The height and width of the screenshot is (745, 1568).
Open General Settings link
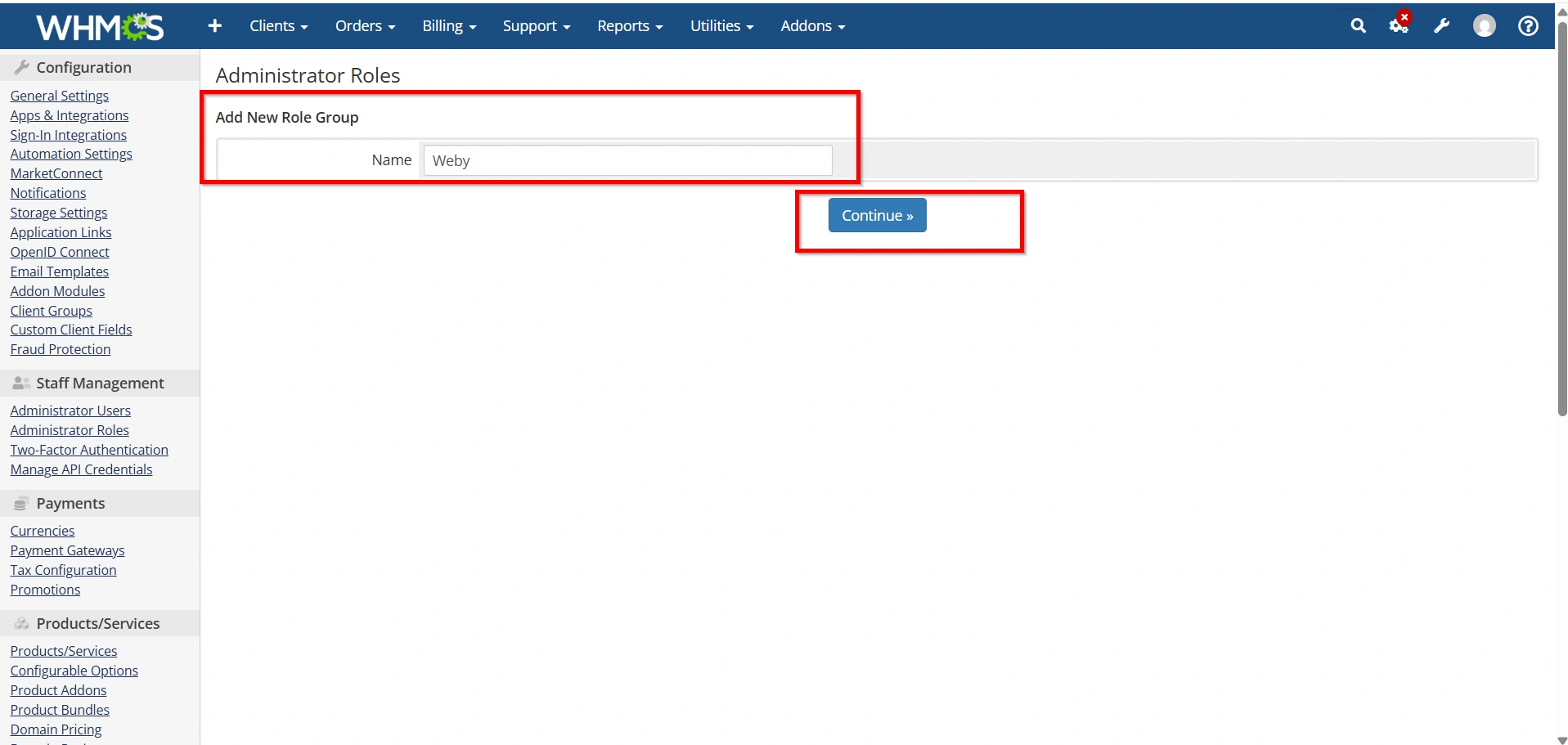tap(60, 96)
